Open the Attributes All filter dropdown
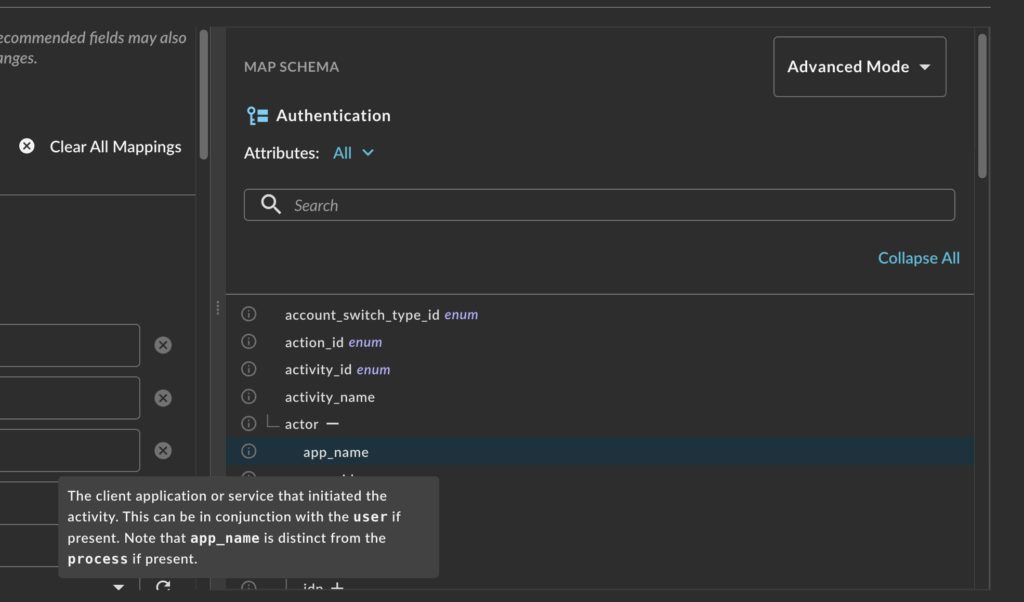This screenshot has width=1024, height=602. 354,152
